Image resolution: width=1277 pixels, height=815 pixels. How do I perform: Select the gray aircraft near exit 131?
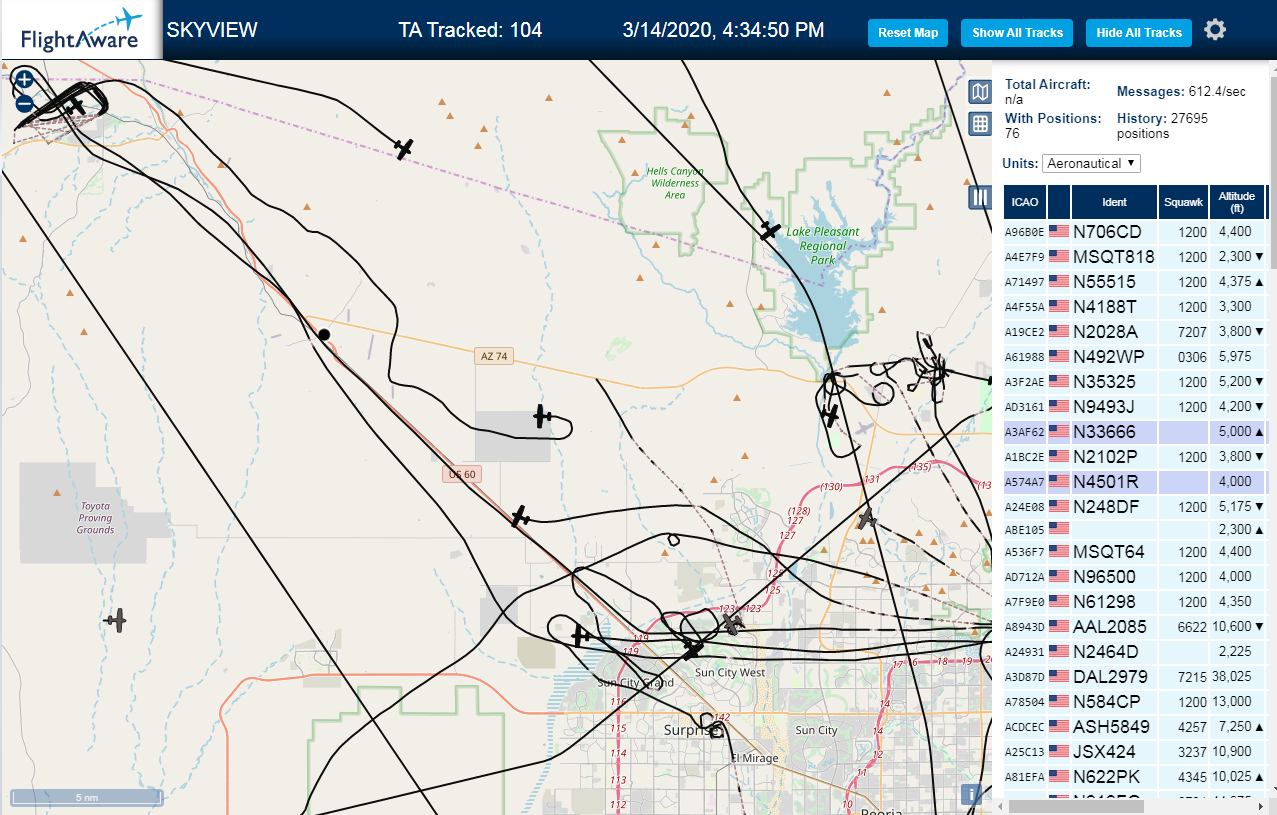pyautogui.click(x=866, y=518)
